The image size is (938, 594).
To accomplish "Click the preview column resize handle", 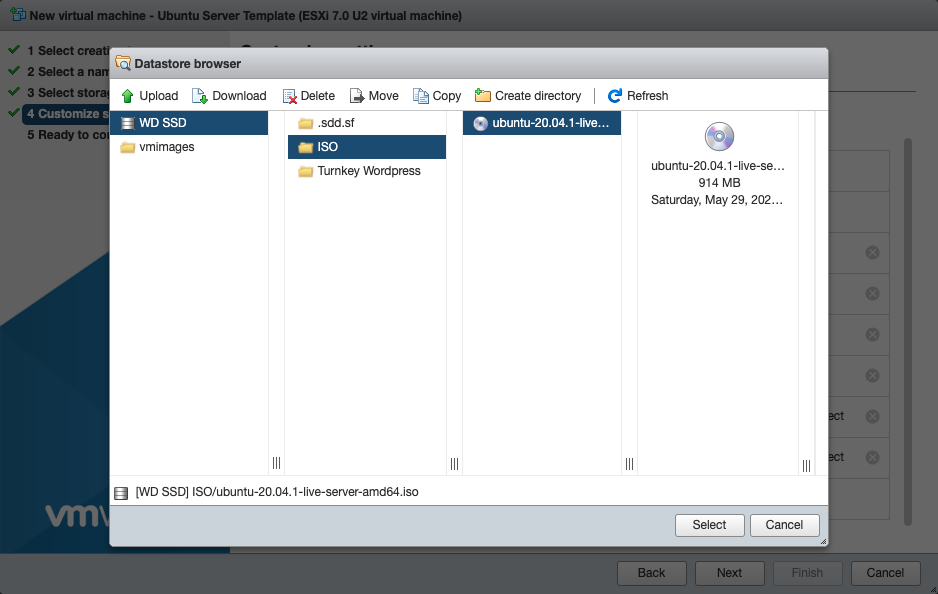I will click(806, 465).
